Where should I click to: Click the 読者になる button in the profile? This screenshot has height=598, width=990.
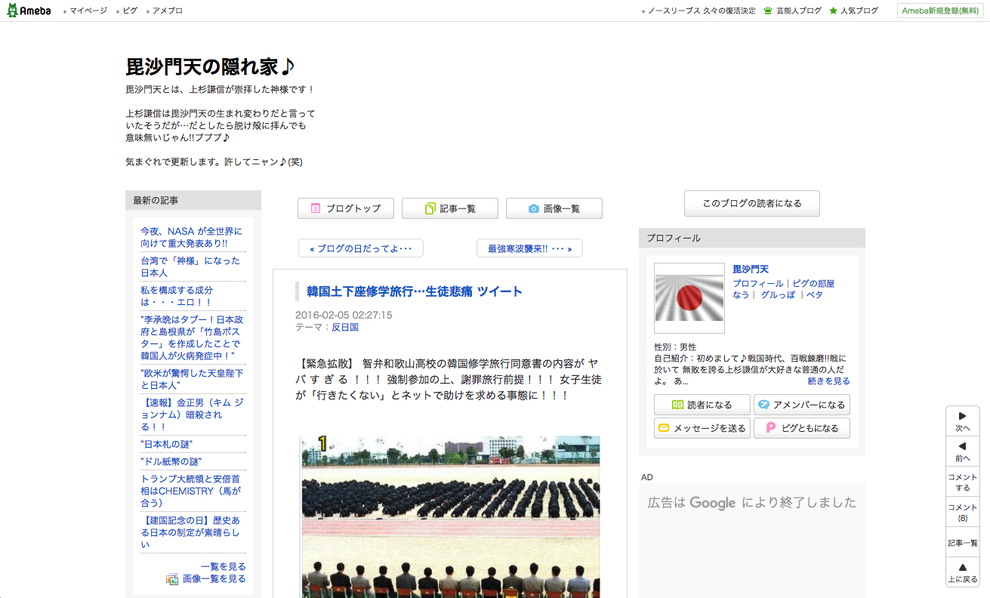coord(702,405)
